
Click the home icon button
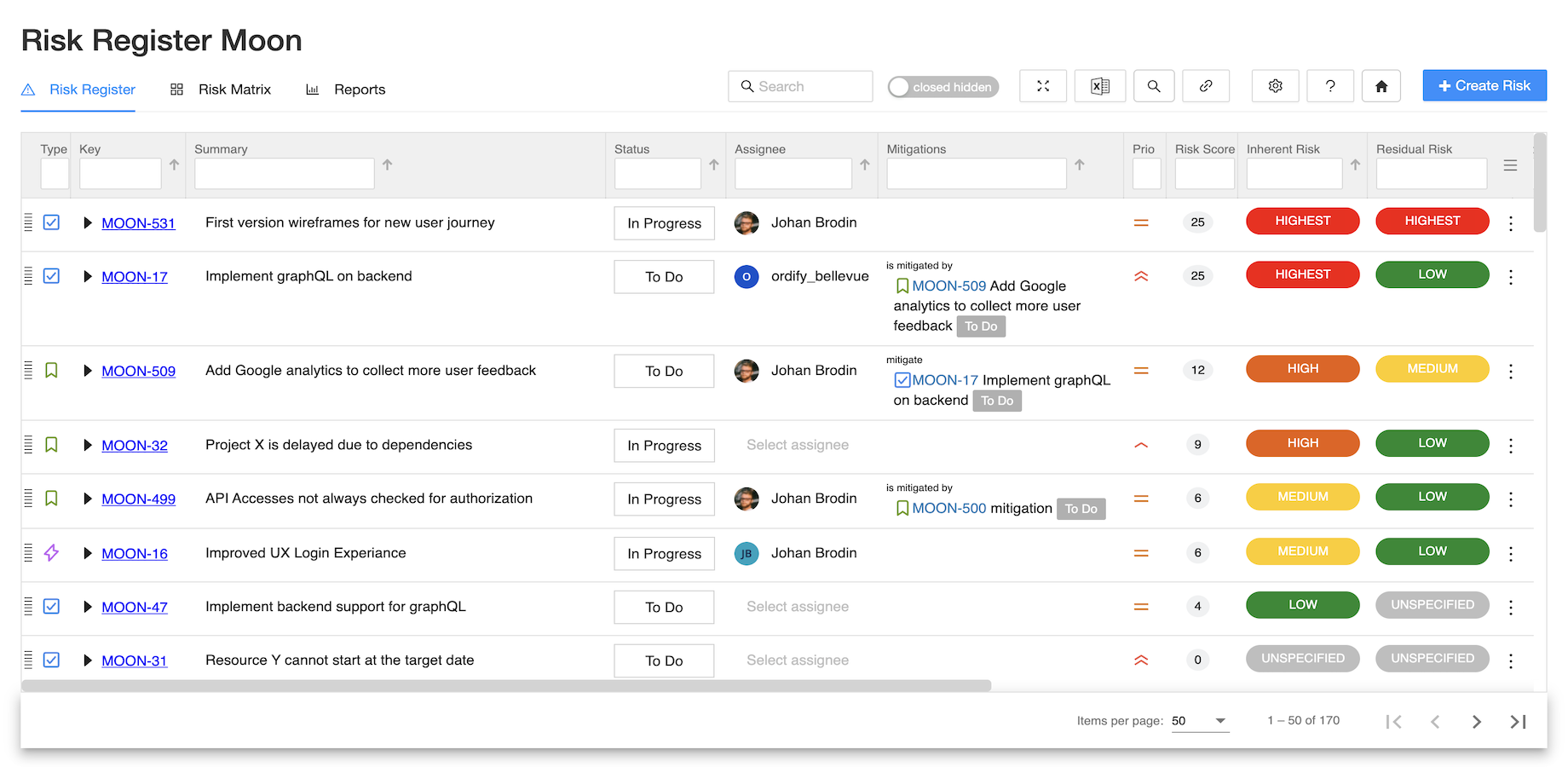(1381, 86)
